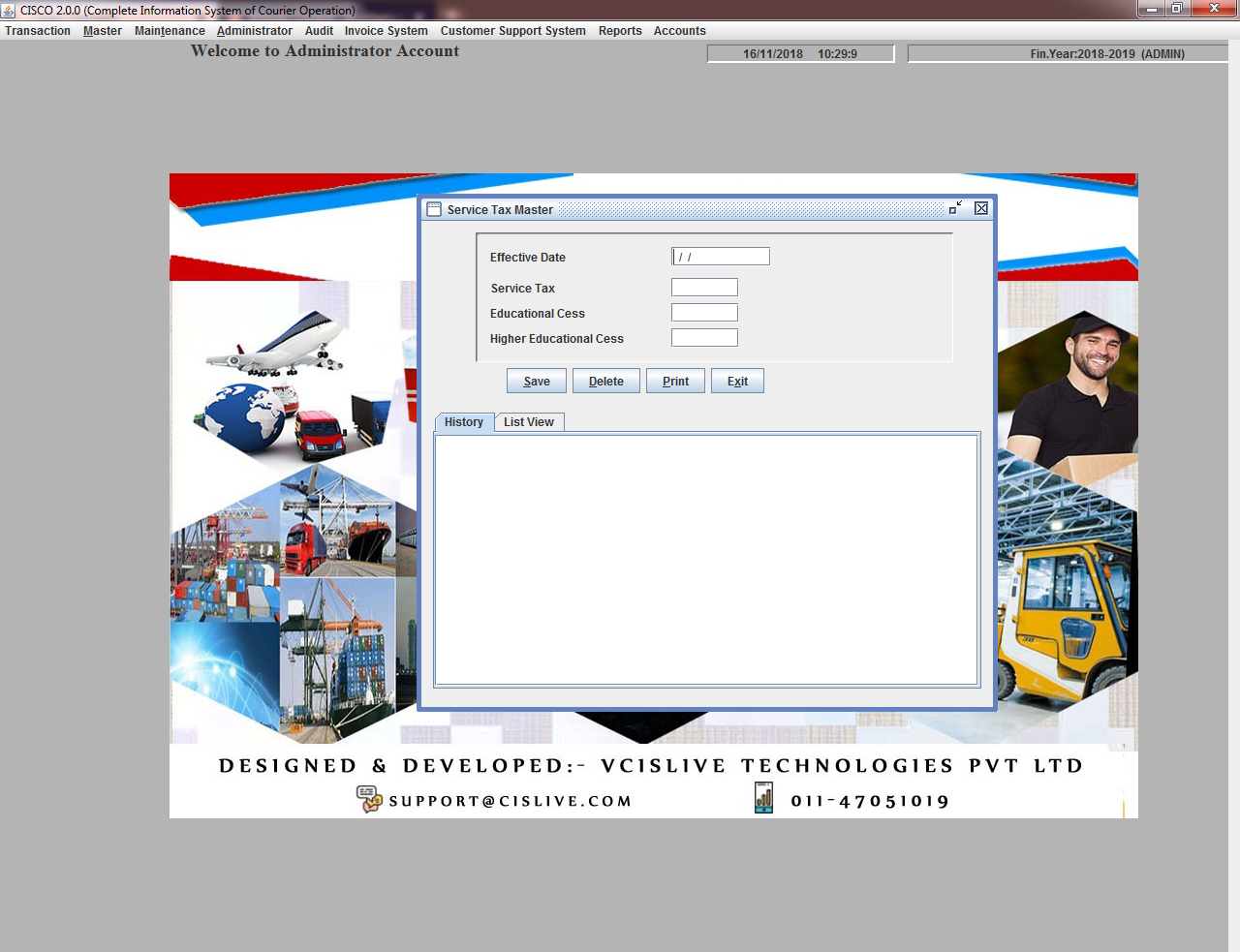The height and width of the screenshot is (952, 1240).
Task: Switch to the History tab
Action: pos(464,422)
